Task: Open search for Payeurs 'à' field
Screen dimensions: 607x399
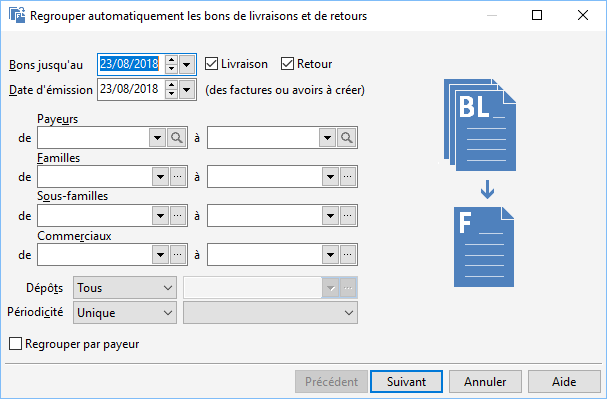Action: [x=347, y=137]
